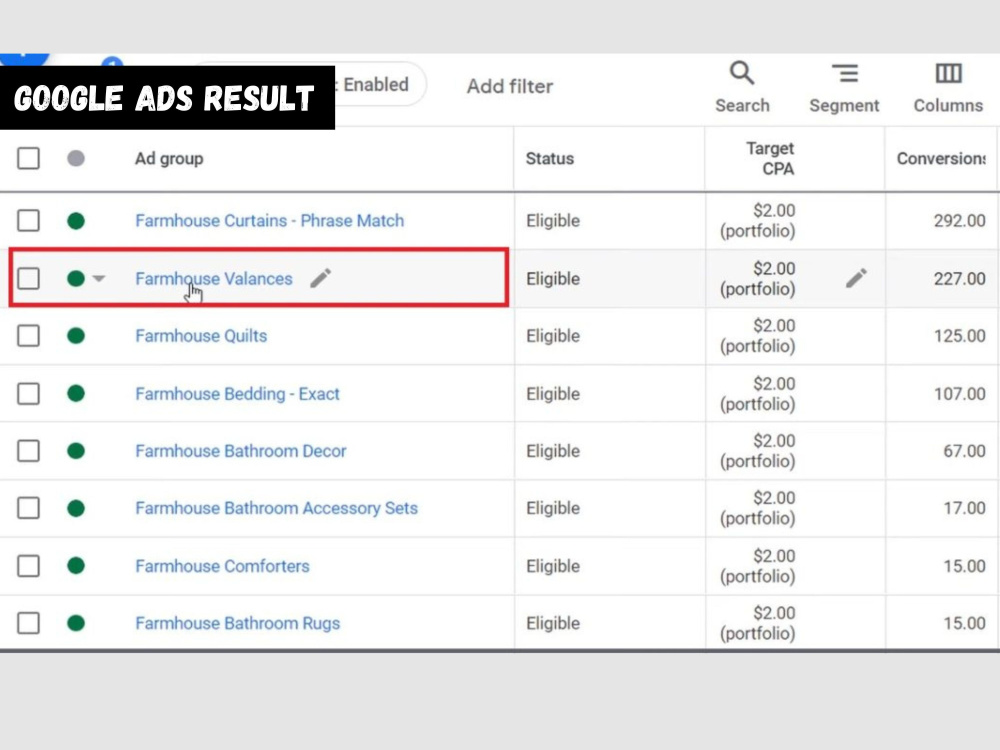Check the box for Farmhouse Bathroom Decor
Screen dimensions: 1000x750
(28, 451)
